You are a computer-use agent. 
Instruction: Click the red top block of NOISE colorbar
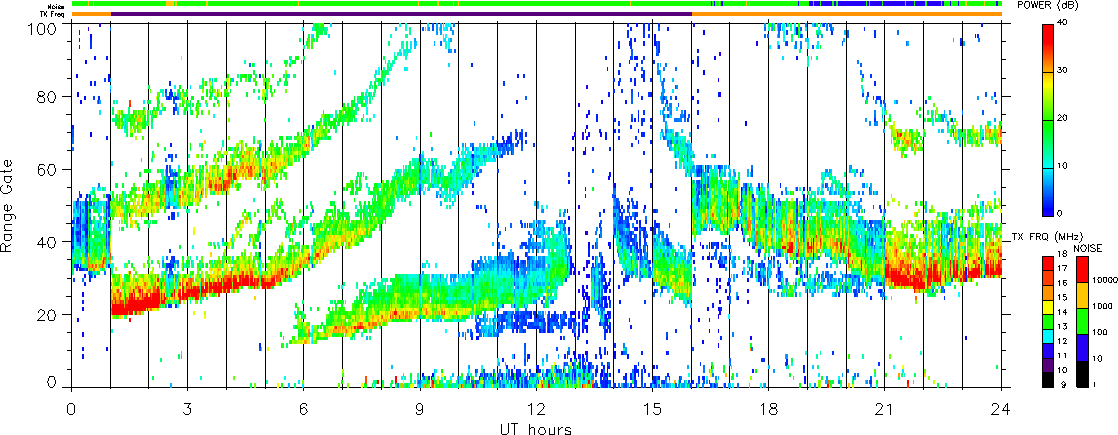click(x=1082, y=270)
